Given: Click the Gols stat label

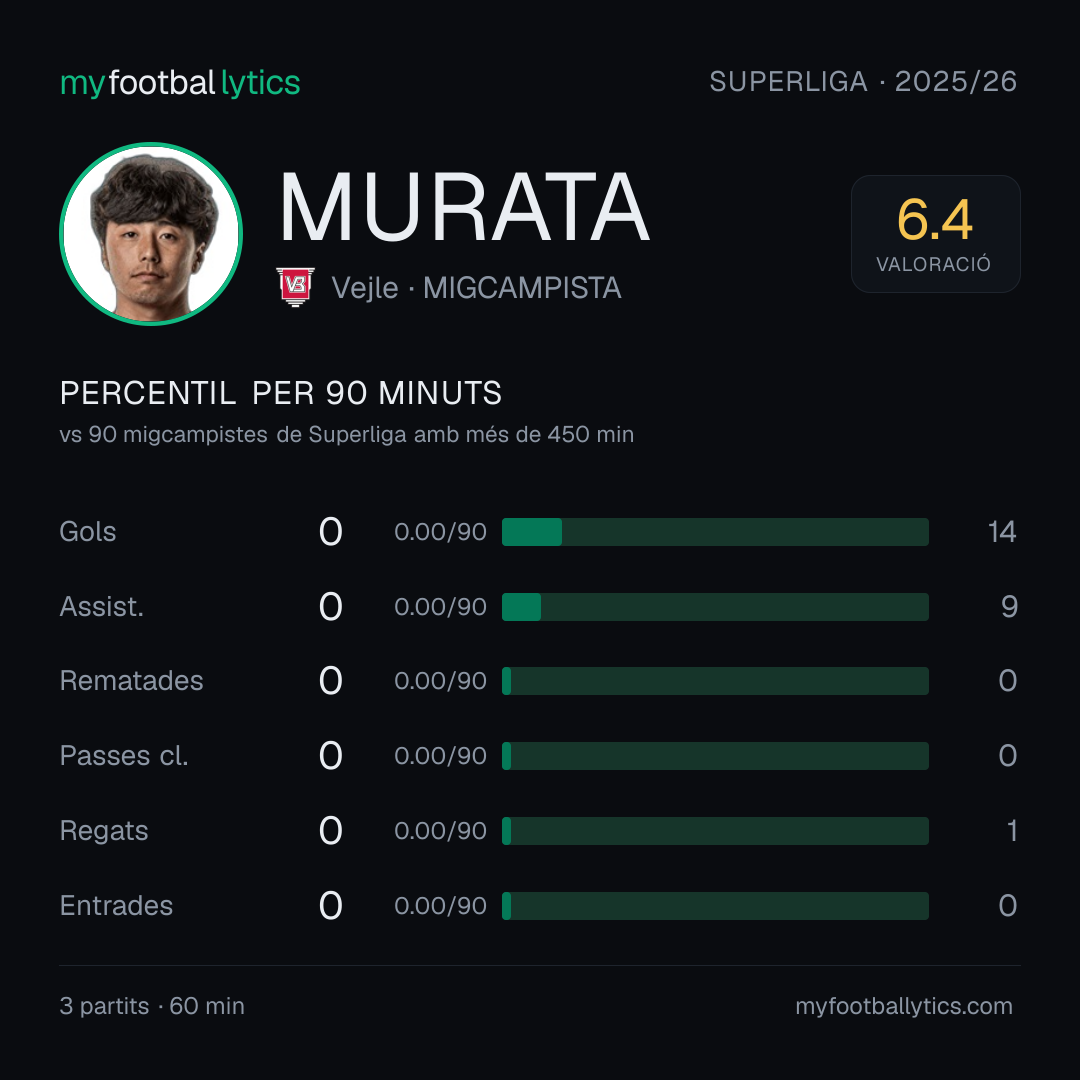Looking at the screenshot, I should point(88,532).
